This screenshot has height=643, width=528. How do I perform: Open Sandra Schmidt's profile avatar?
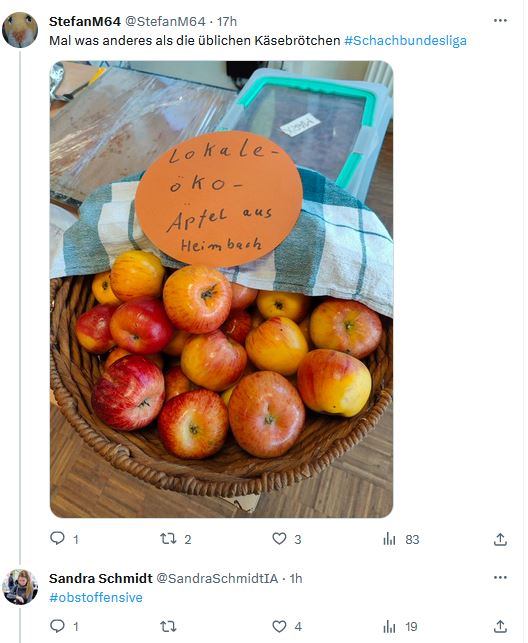(x=20, y=587)
